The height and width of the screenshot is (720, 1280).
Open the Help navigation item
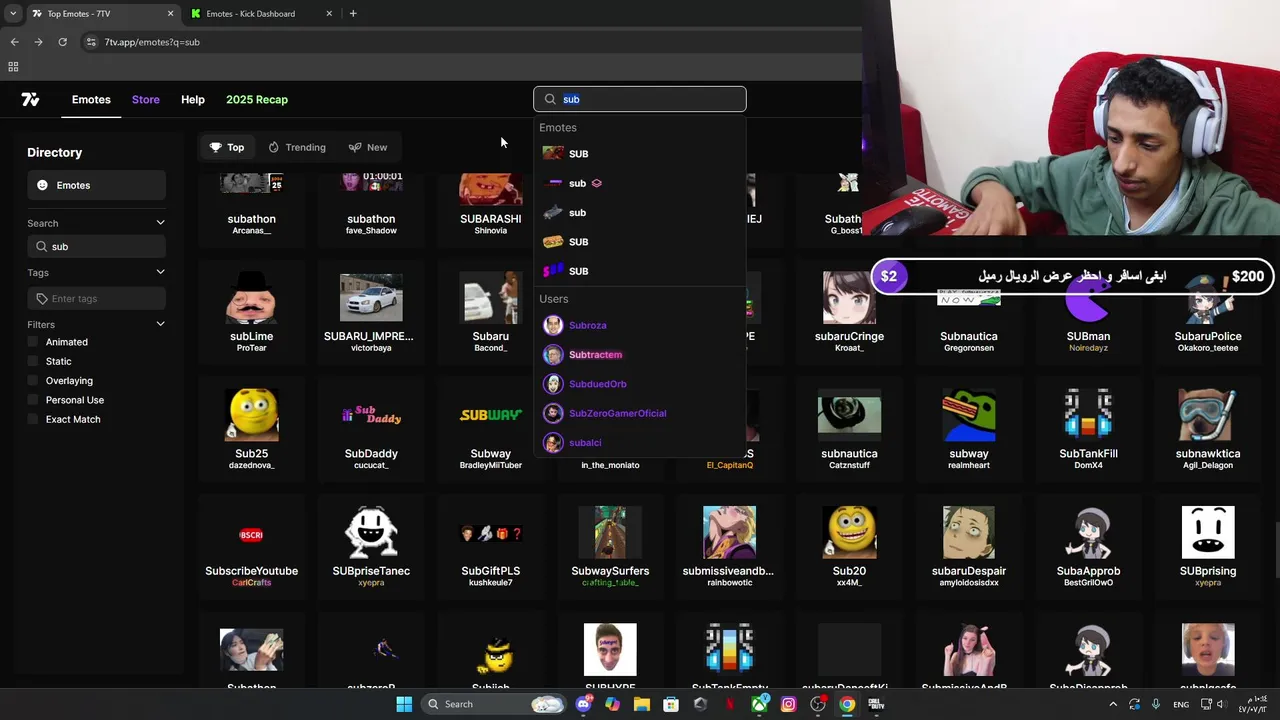point(193,99)
